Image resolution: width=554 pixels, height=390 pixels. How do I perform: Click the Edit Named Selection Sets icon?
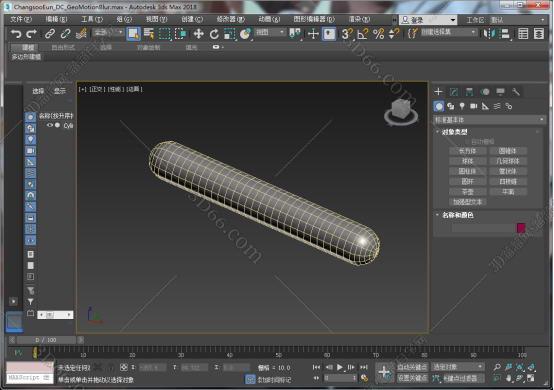(x=412, y=34)
